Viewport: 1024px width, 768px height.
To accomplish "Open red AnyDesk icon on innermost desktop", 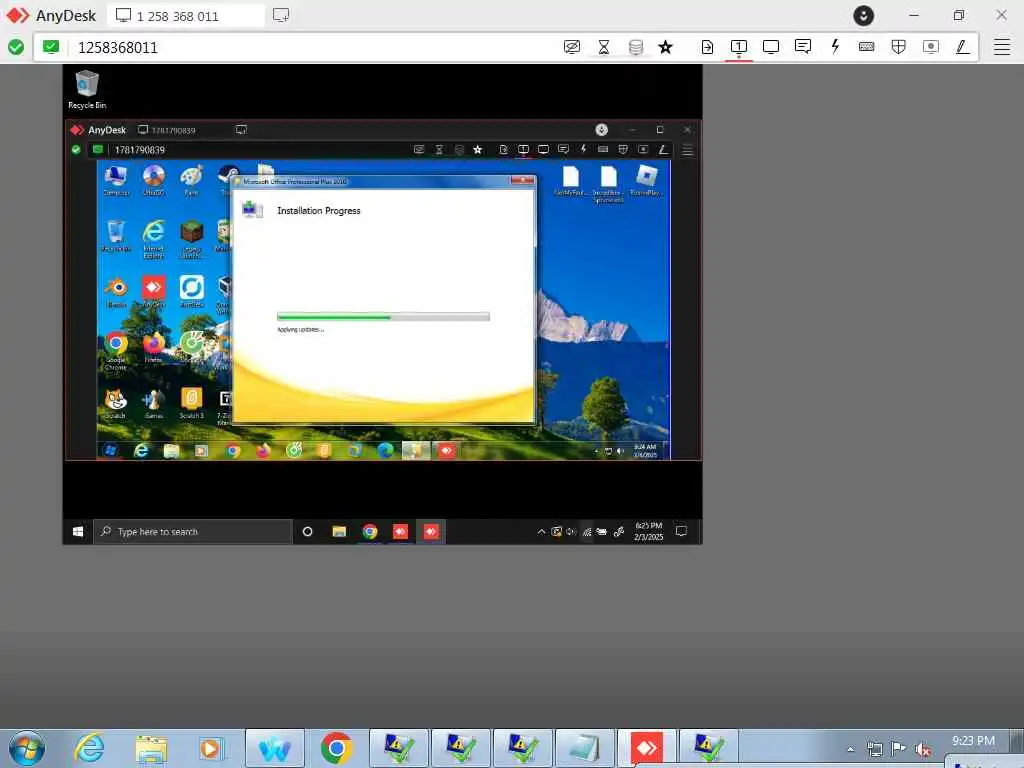I will point(153,291).
